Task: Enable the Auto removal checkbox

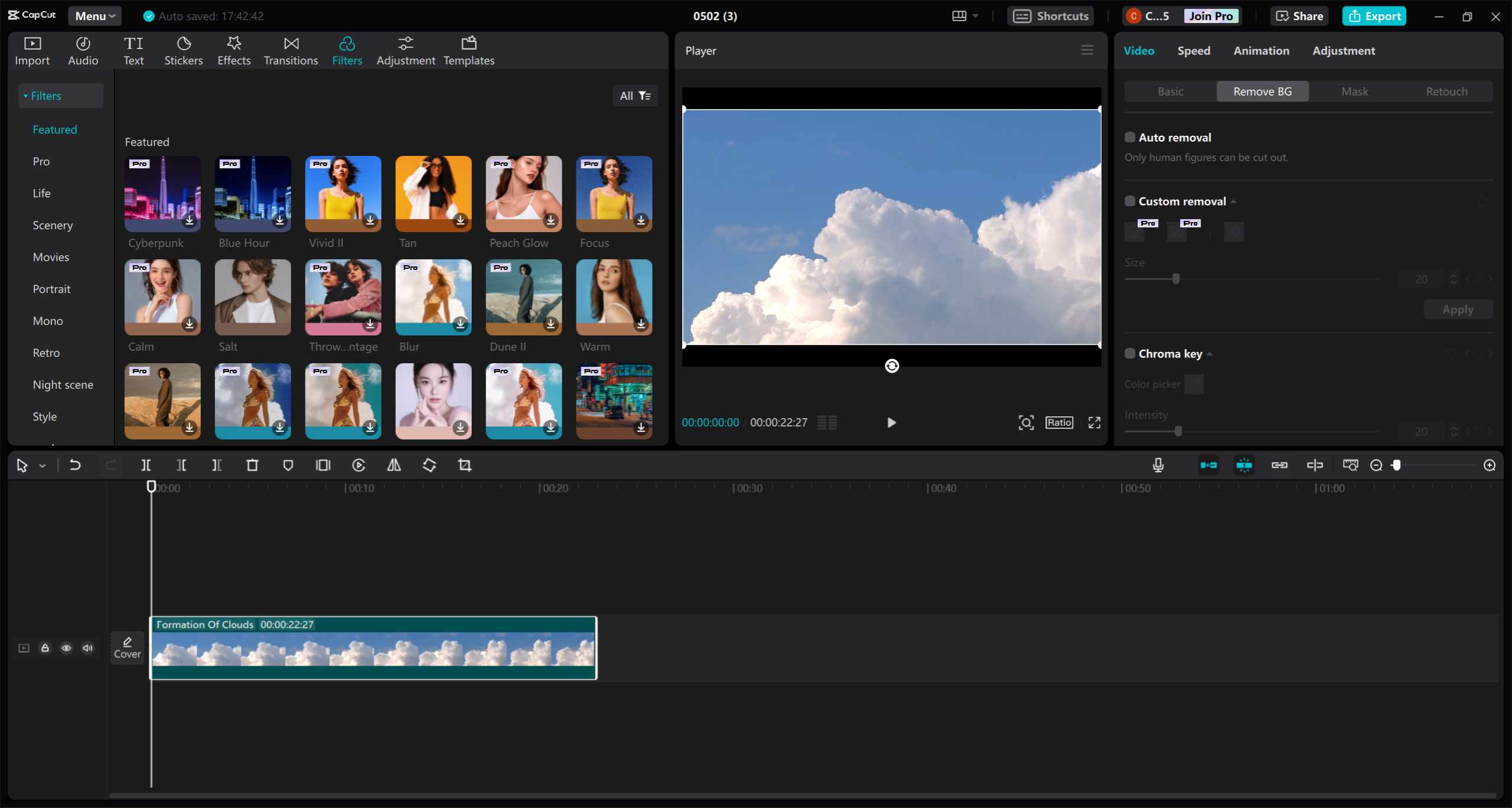Action: 1130,138
